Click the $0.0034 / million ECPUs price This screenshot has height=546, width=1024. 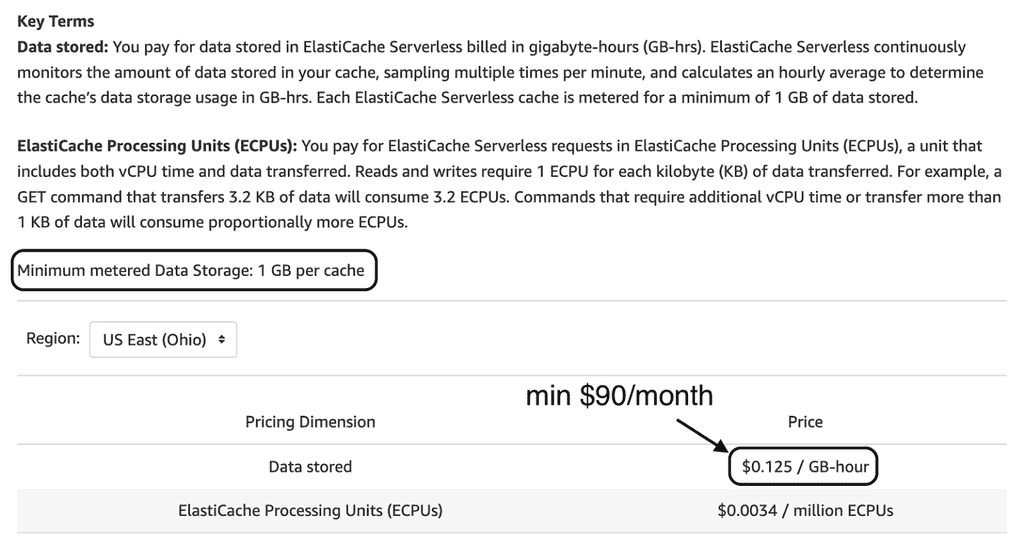[805, 511]
